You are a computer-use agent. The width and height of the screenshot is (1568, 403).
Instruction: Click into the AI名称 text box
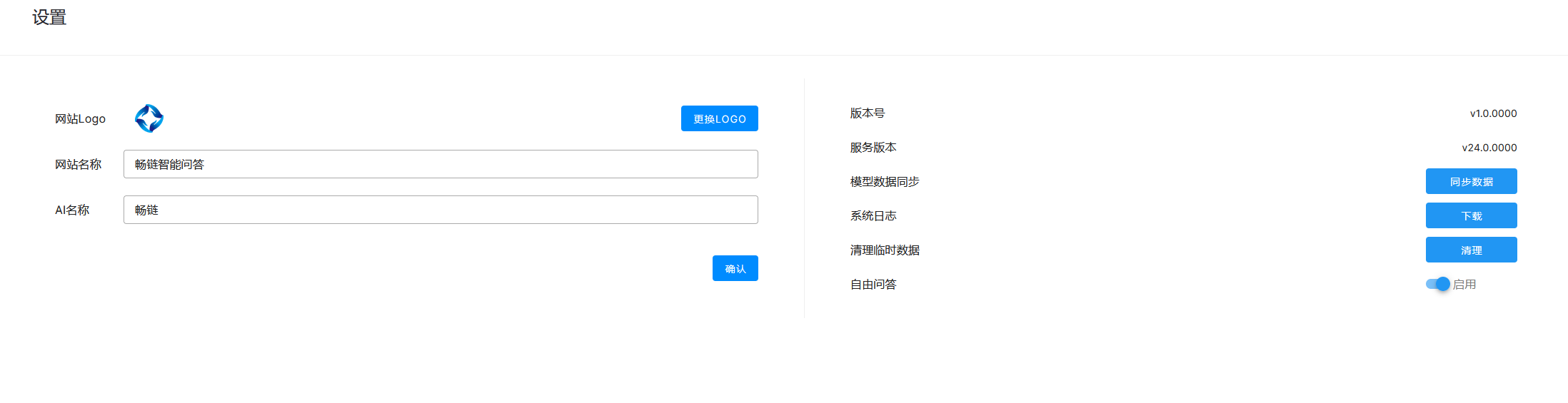pyautogui.click(x=440, y=210)
